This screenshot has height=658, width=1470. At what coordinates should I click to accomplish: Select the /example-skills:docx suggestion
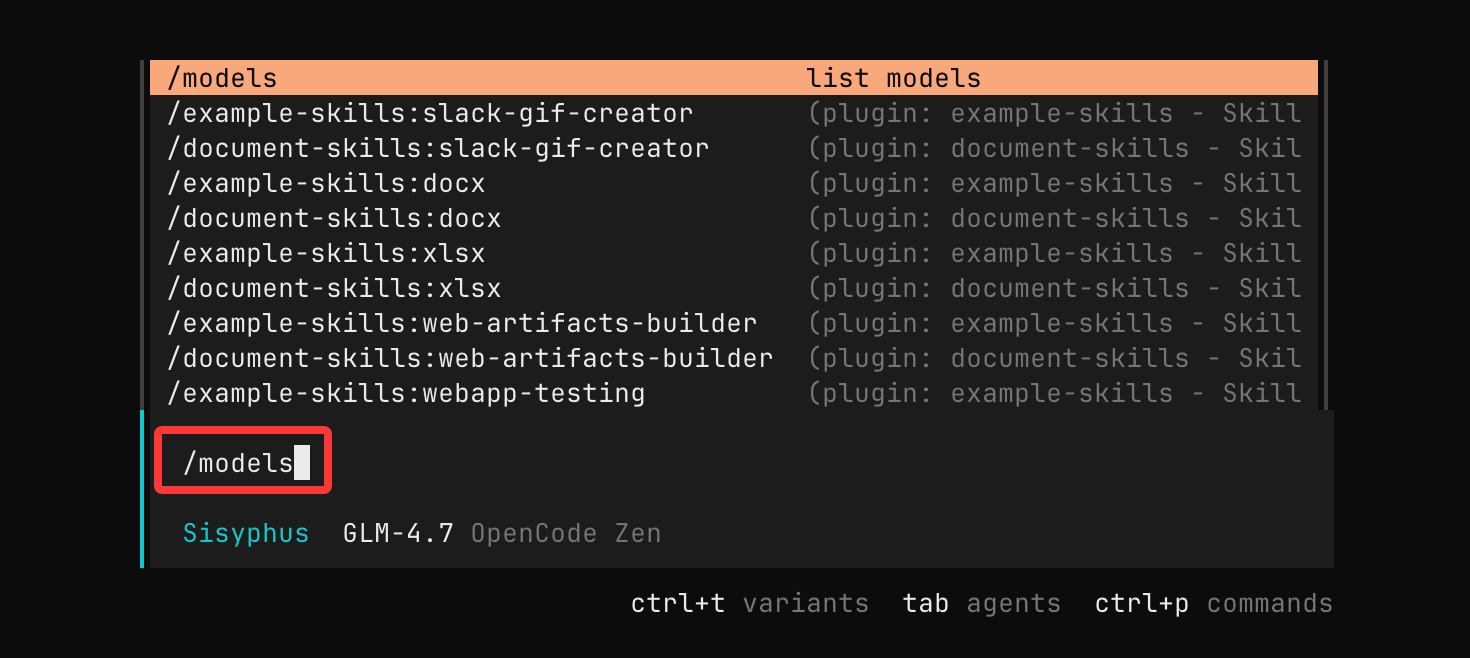[x=326, y=183]
